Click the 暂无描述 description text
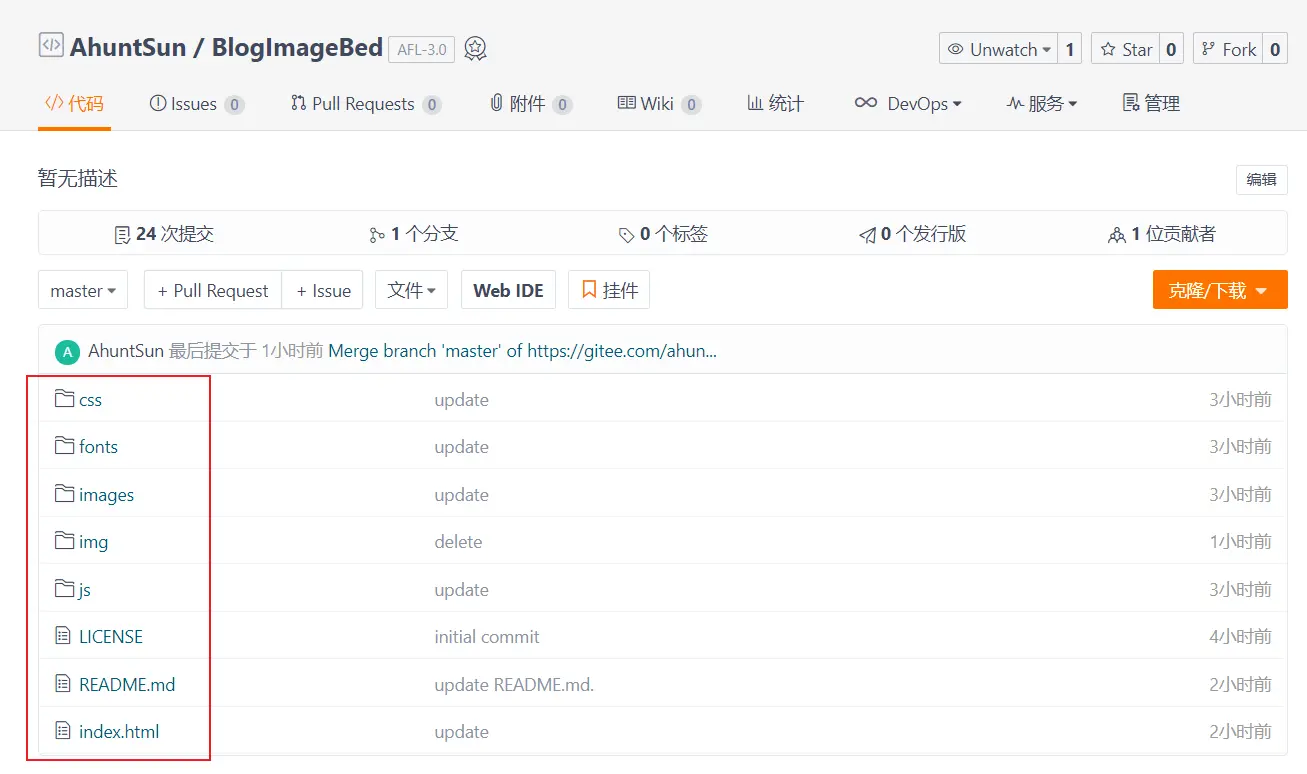Image resolution: width=1307 pixels, height=774 pixels. (78, 179)
